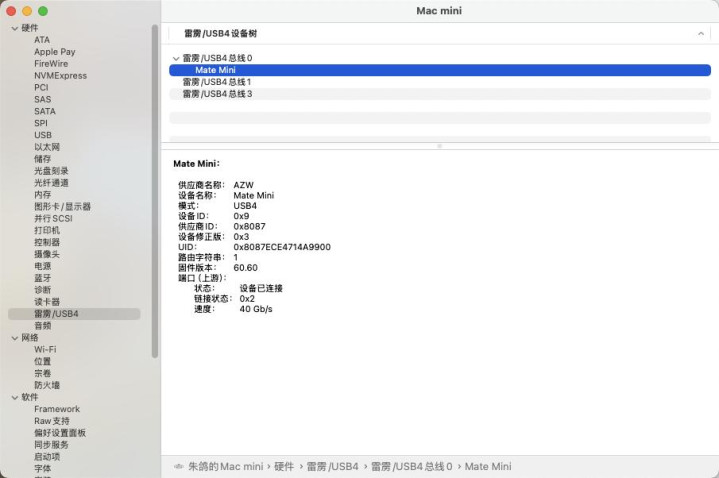The image size is (719, 478).
Task: Select 光盘刻录 in the sidebar
Action: point(51,171)
